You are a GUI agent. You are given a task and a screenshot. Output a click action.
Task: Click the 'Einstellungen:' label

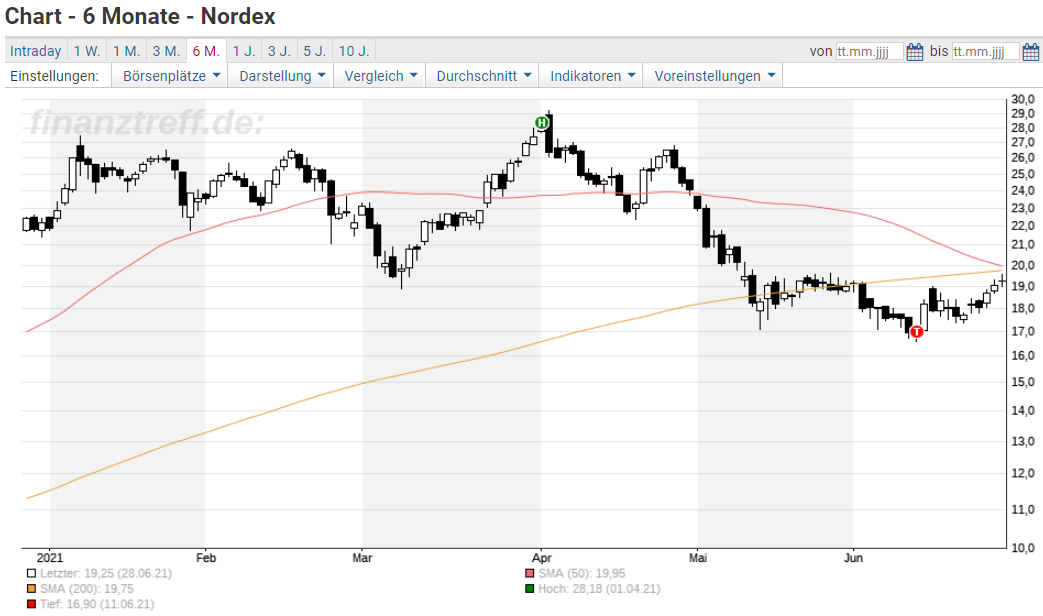[55, 76]
